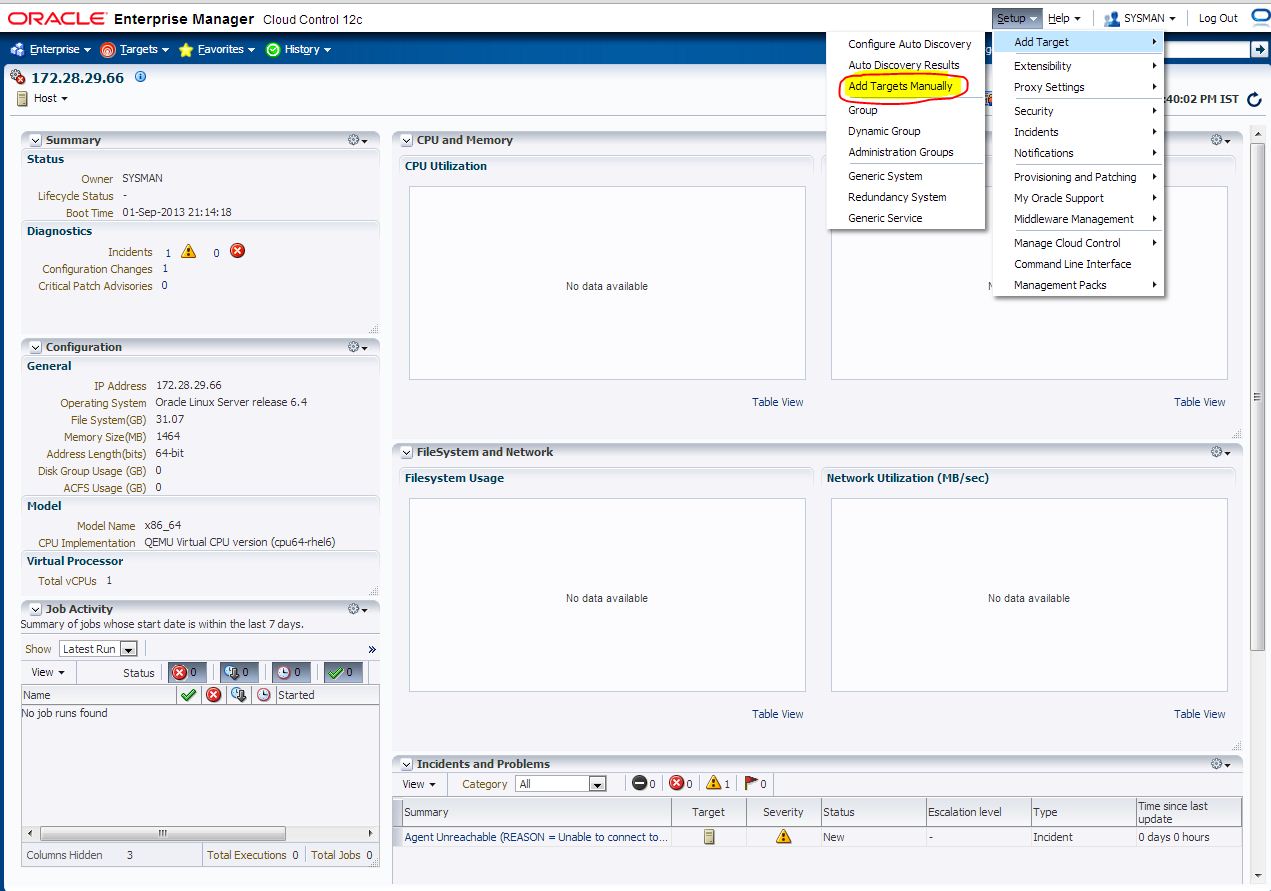Collapse the Configuration panel
The image size is (1271, 891).
click(x=36, y=347)
